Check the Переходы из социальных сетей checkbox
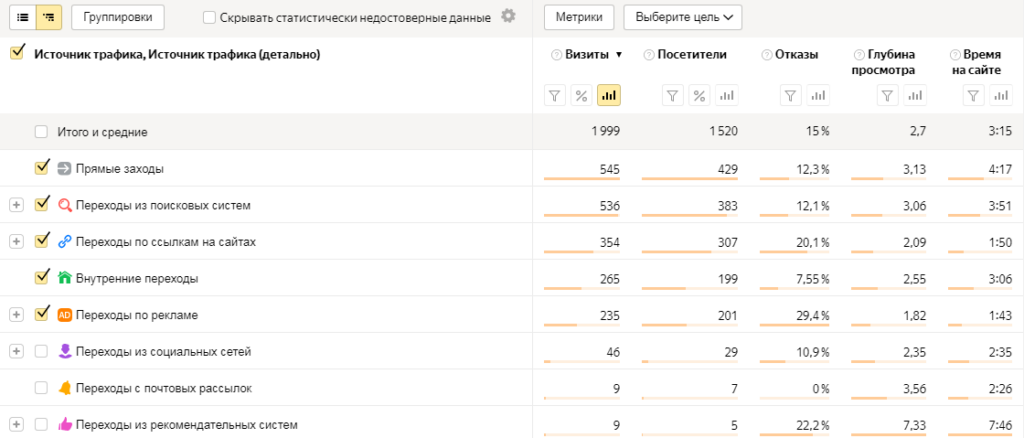Image resolution: width=1024 pixels, height=438 pixels. pyautogui.click(x=41, y=351)
